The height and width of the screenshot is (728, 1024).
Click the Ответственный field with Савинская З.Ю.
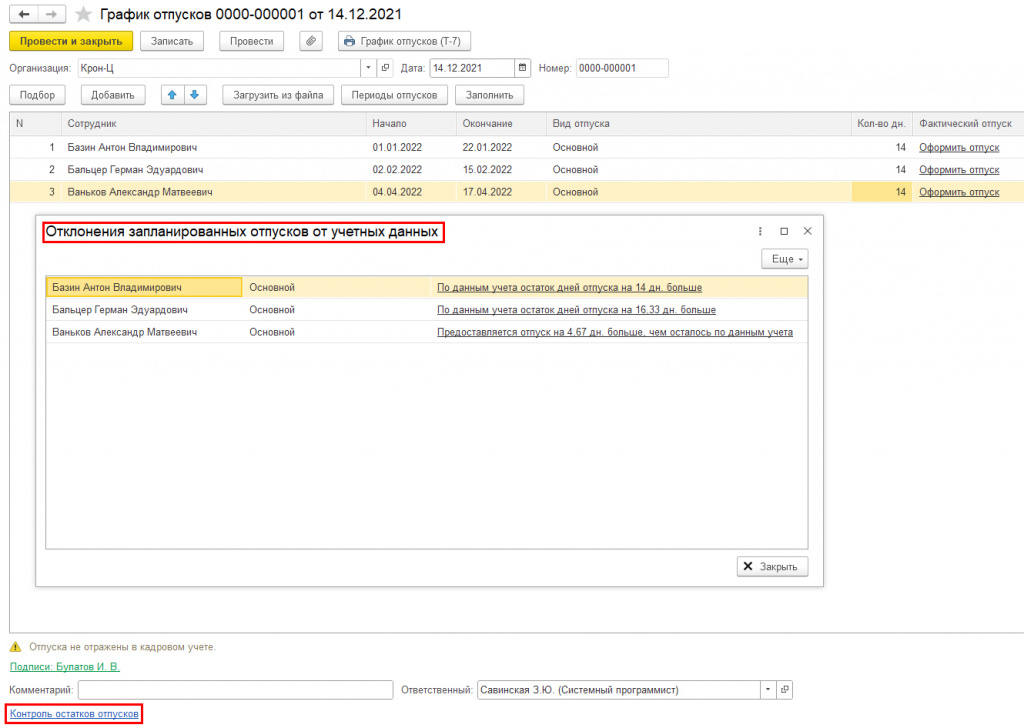point(618,689)
